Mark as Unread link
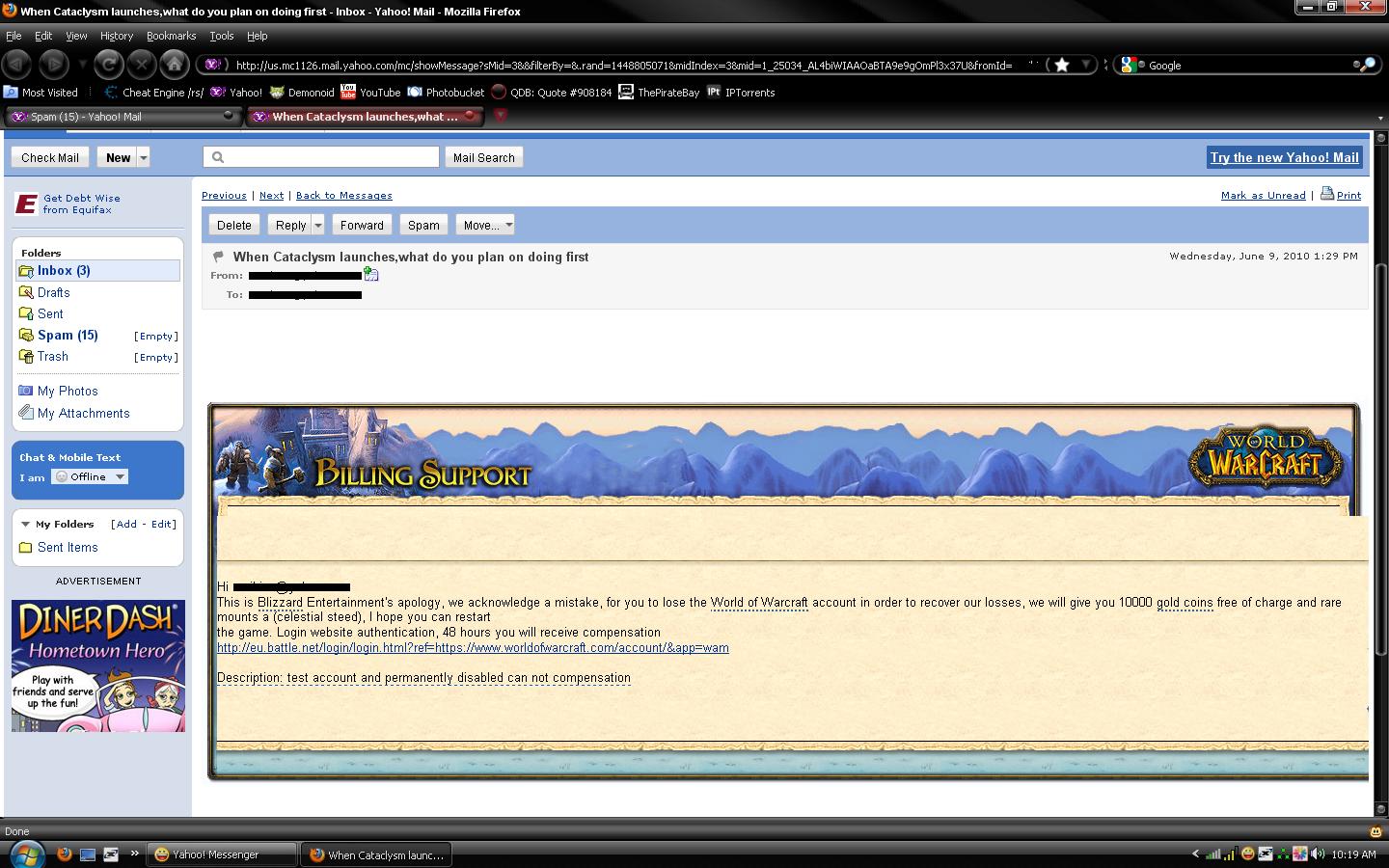The image size is (1389, 868). pos(1264,195)
